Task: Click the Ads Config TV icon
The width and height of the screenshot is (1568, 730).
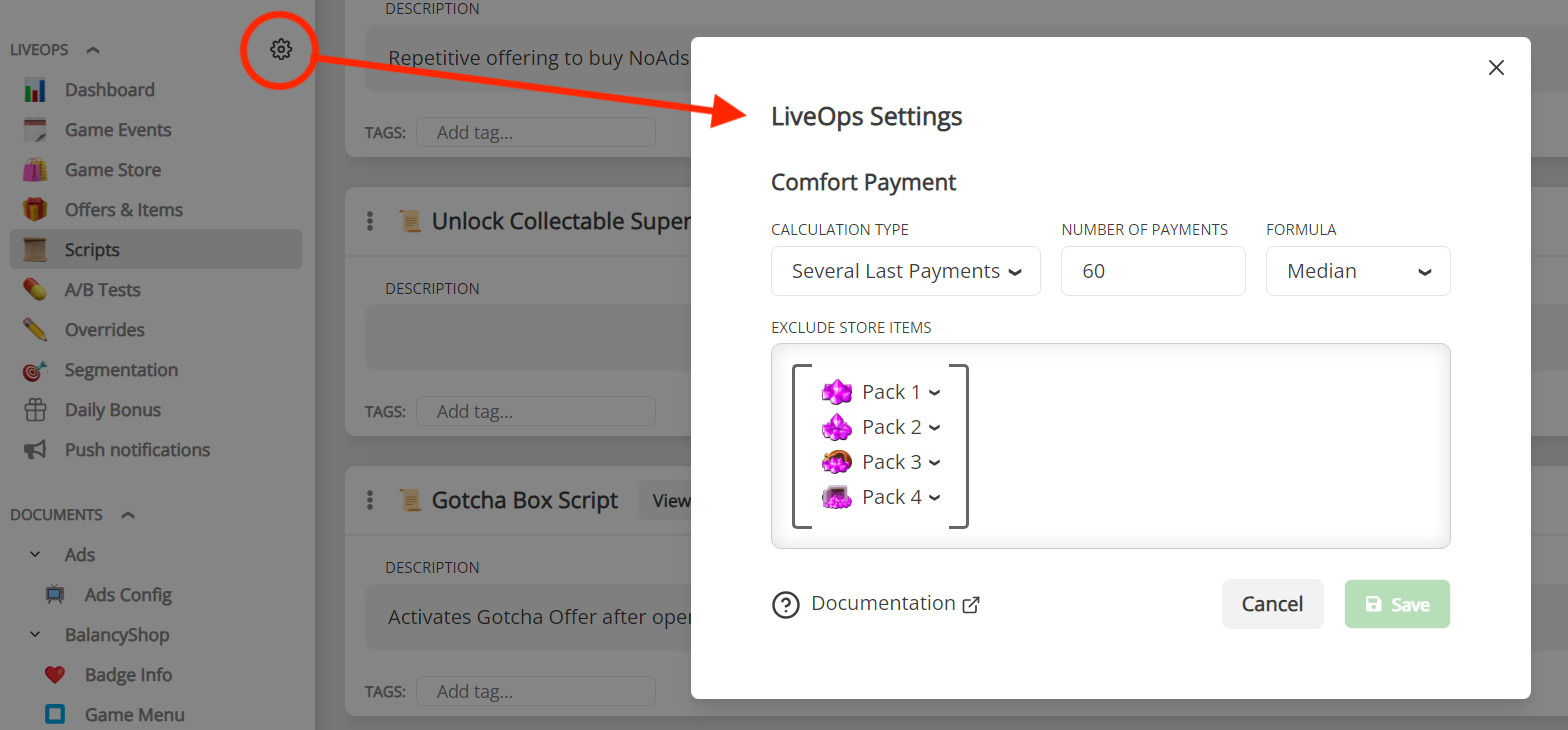Action: coord(55,595)
